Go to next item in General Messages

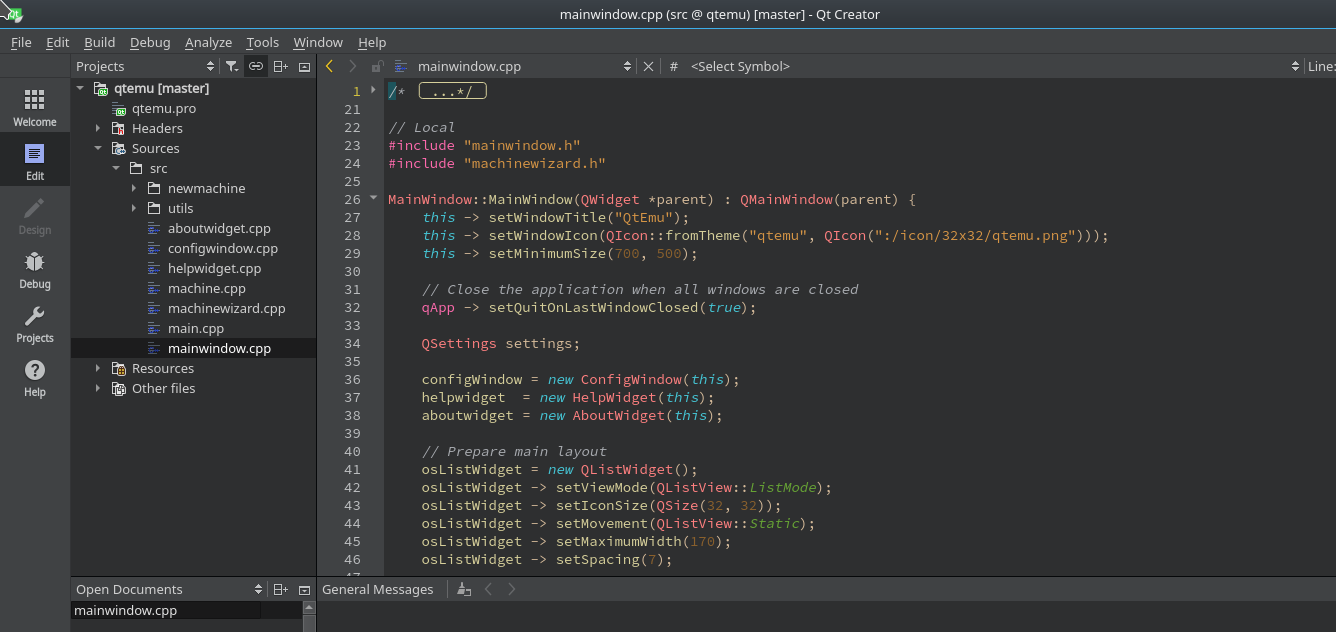512,589
